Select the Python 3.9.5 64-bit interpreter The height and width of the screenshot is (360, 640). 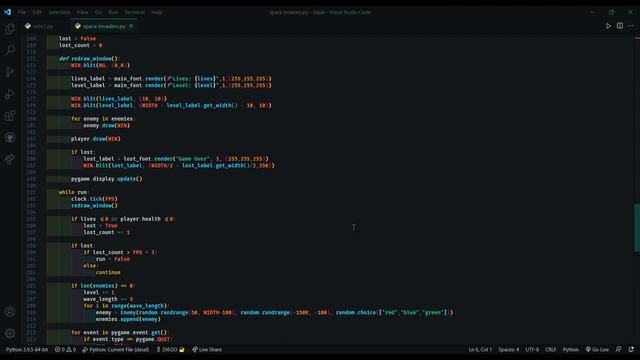[x=27, y=349]
